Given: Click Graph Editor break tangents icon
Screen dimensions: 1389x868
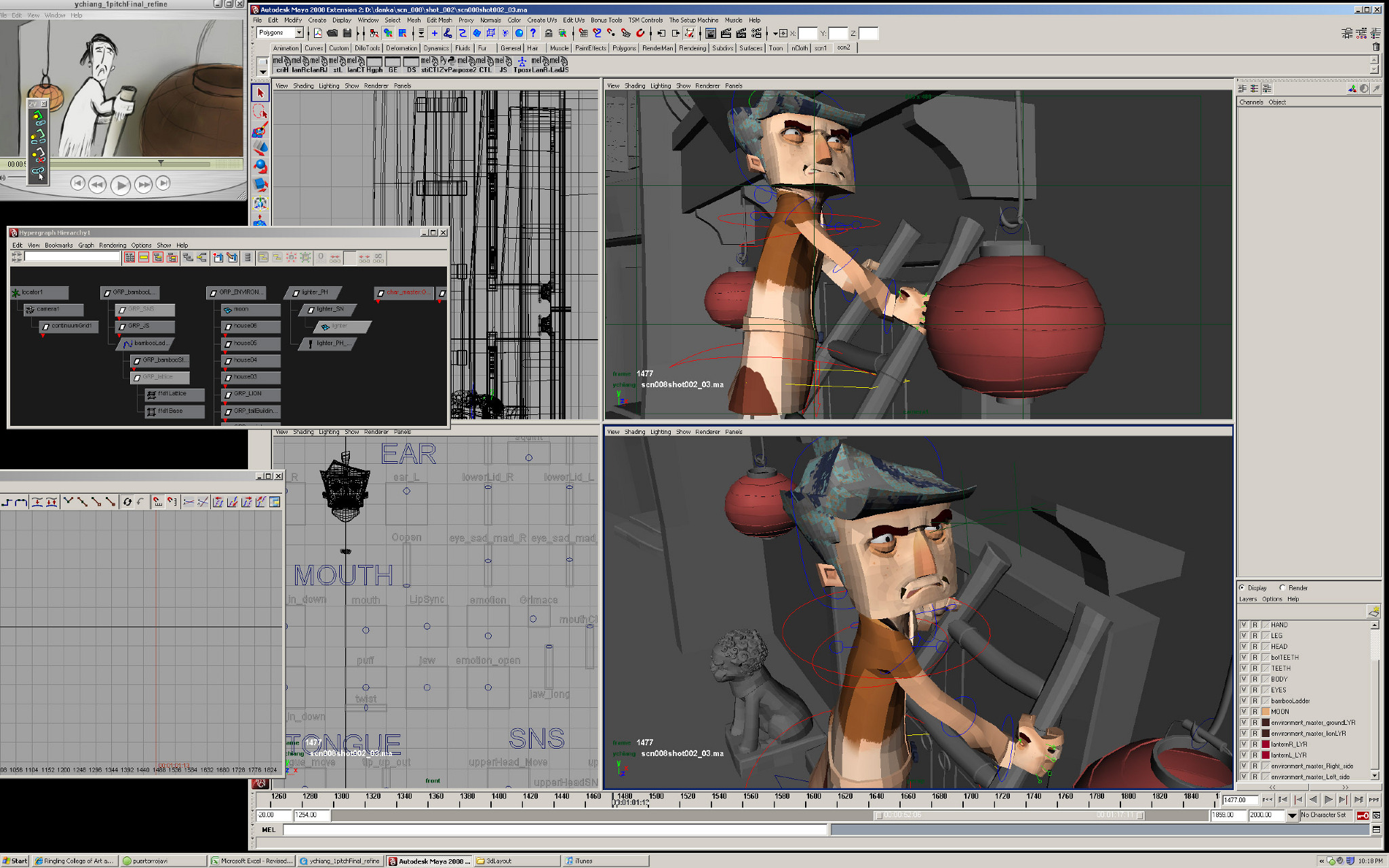Looking at the screenshot, I should click(x=68, y=502).
